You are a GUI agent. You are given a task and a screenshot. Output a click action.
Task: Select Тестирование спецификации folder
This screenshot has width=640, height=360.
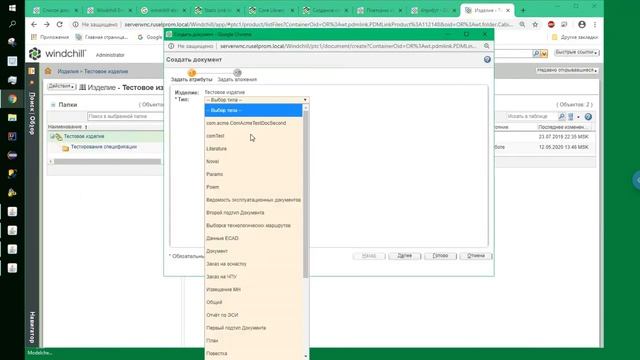coord(104,147)
